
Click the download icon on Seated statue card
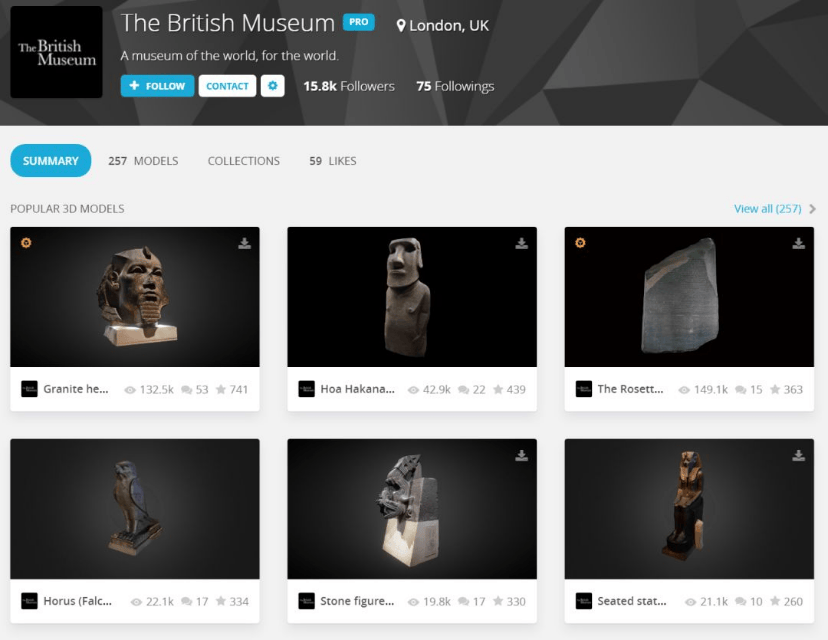798,455
